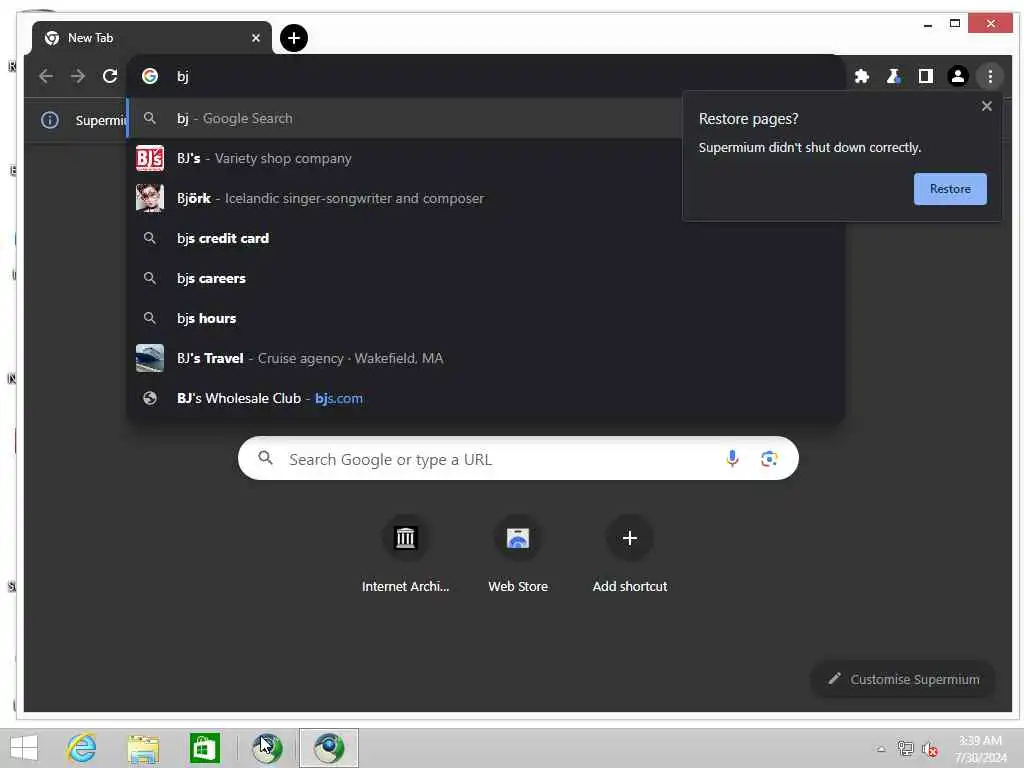Click the muted volume tray icon
This screenshot has height=768, width=1024.
(x=929, y=749)
